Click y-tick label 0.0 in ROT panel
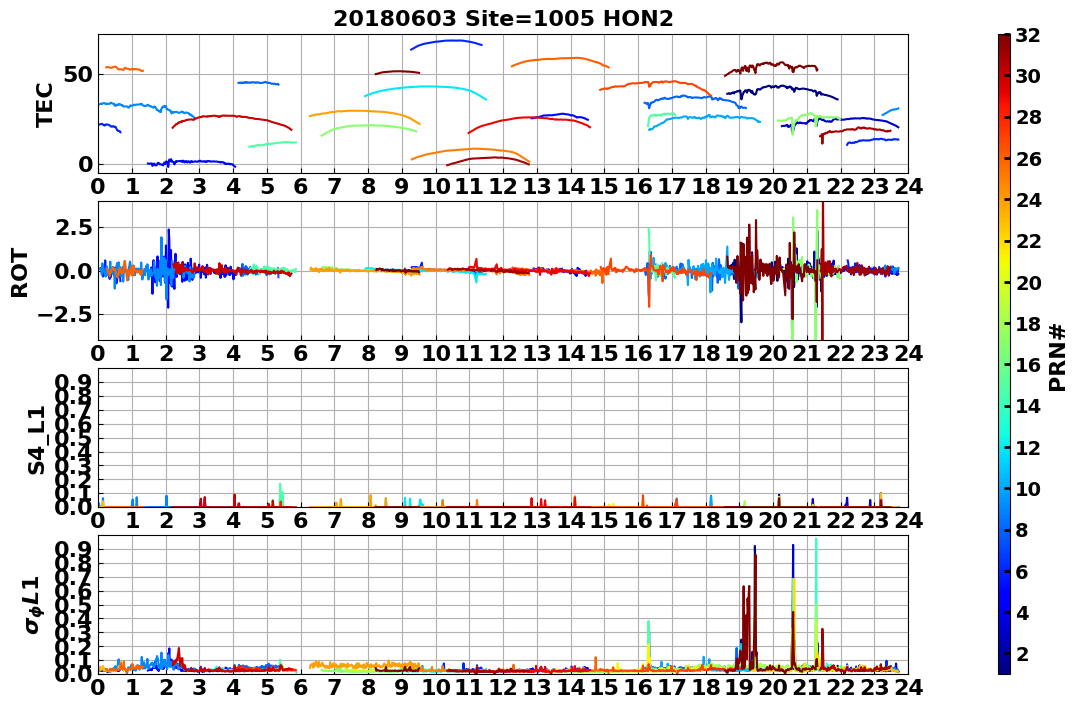This screenshot has height=709, width=1077. tap(73, 271)
